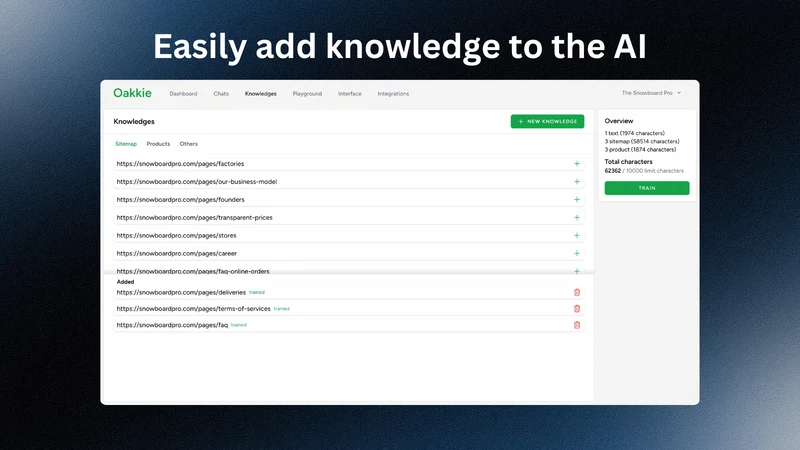Viewport: 800px width, 450px height.
Task: Add the pages/stores URL with plus icon
Action: [x=577, y=235]
